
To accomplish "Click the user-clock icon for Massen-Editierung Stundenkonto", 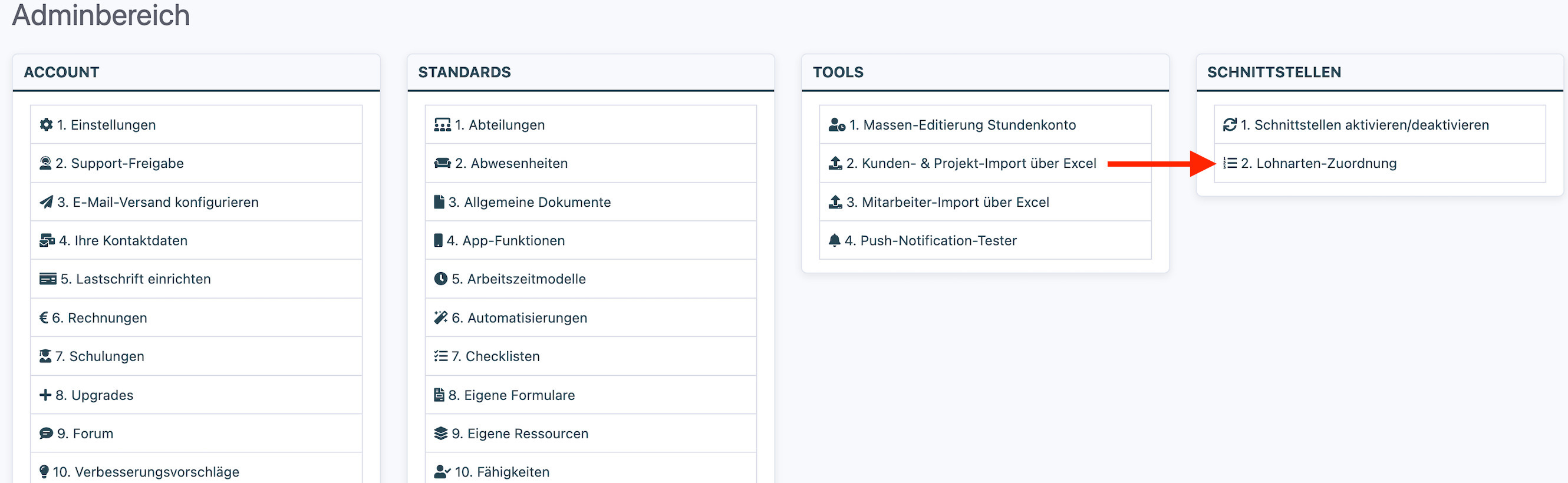I will (837, 125).
